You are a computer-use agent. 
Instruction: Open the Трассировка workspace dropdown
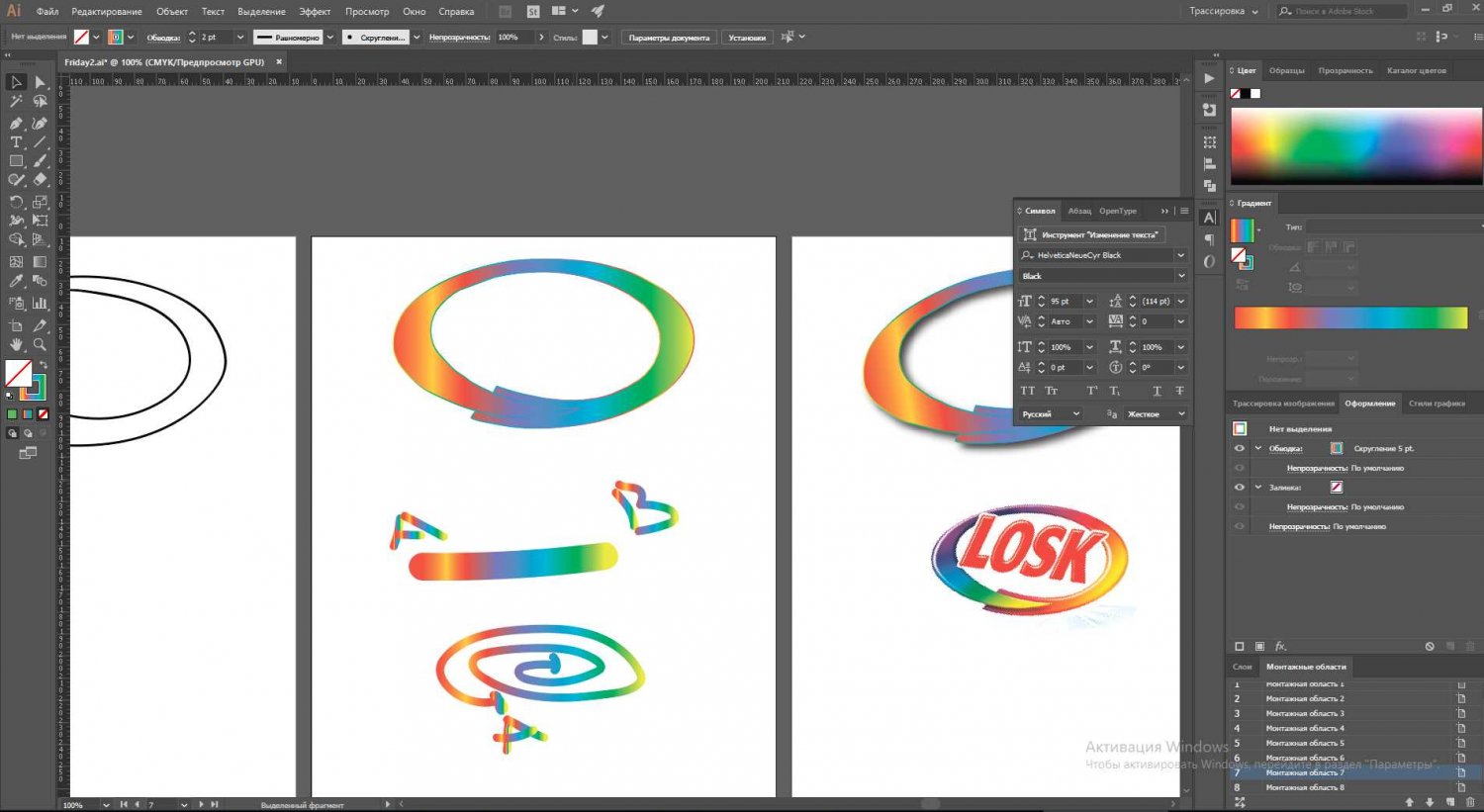tap(1224, 11)
